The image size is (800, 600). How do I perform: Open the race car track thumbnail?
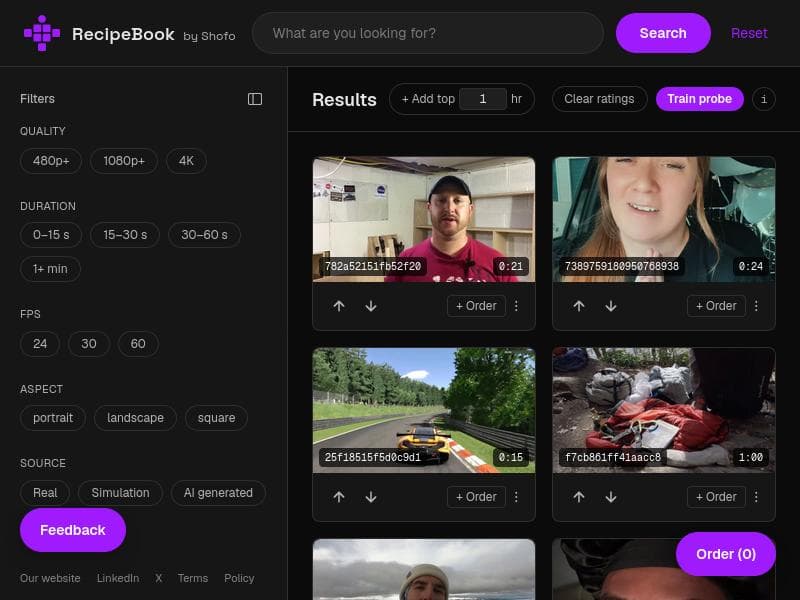[424, 410]
